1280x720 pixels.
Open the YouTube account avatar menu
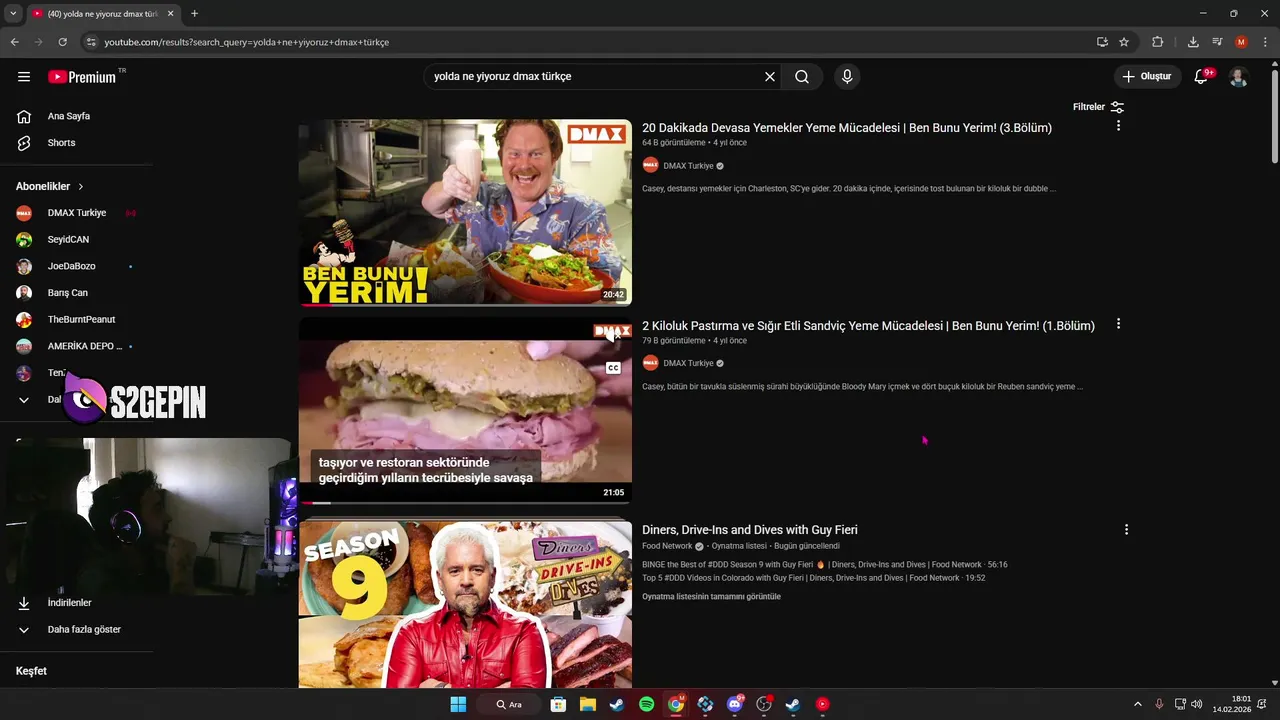tap(1238, 77)
